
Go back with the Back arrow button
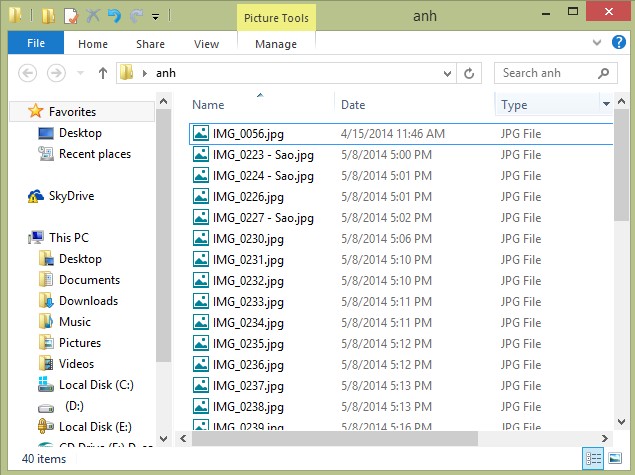point(28,73)
